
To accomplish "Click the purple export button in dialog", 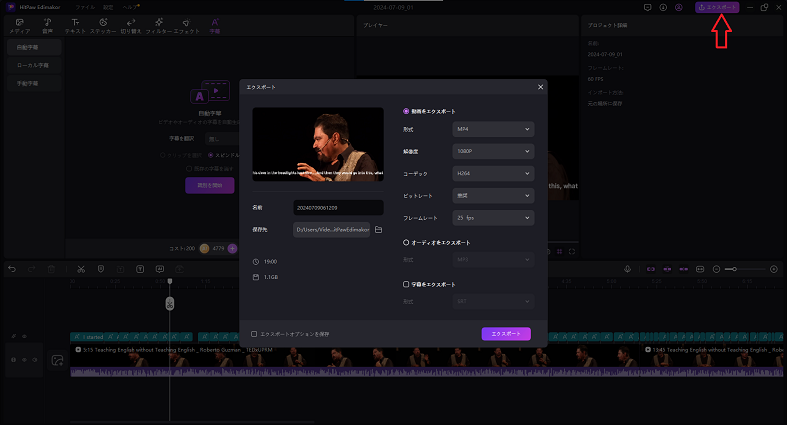I will [505, 334].
